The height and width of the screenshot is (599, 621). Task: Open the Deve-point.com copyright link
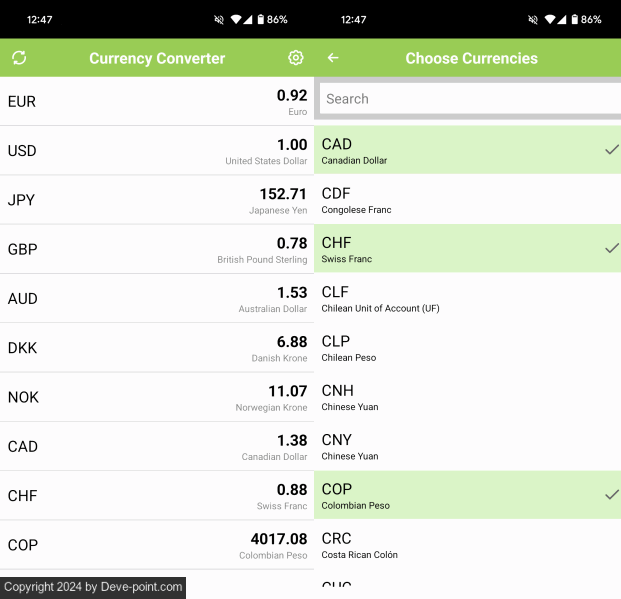point(93,587)
